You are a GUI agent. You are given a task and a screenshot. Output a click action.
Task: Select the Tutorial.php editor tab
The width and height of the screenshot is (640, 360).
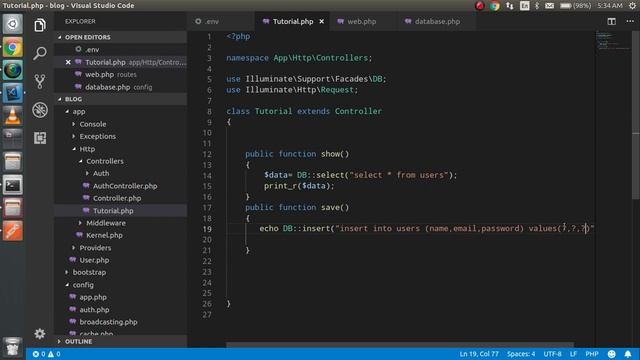pyautogui.click(x=293, y=21)
